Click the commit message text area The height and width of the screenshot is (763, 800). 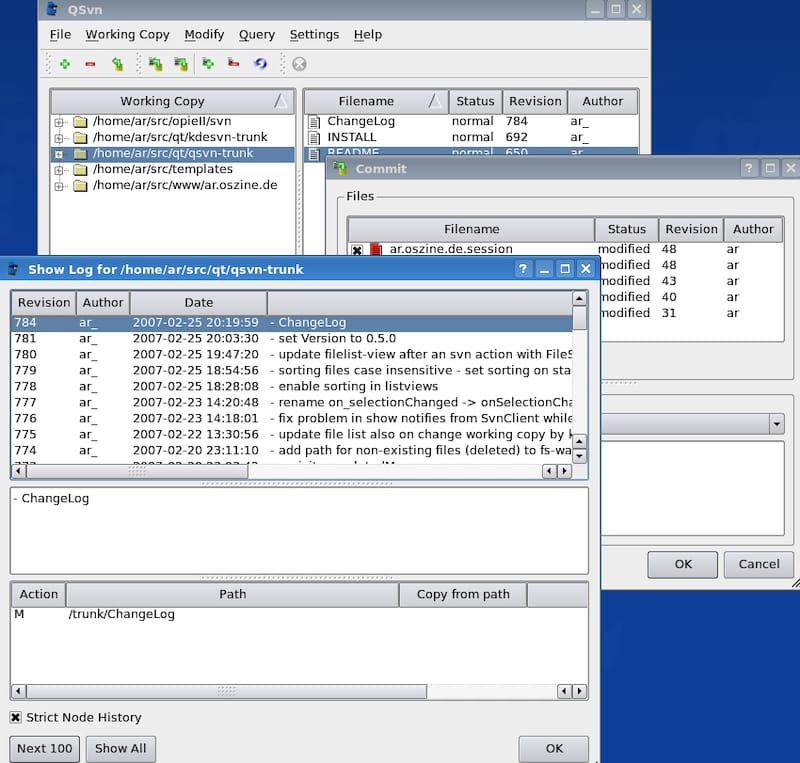tap(692, 488)
